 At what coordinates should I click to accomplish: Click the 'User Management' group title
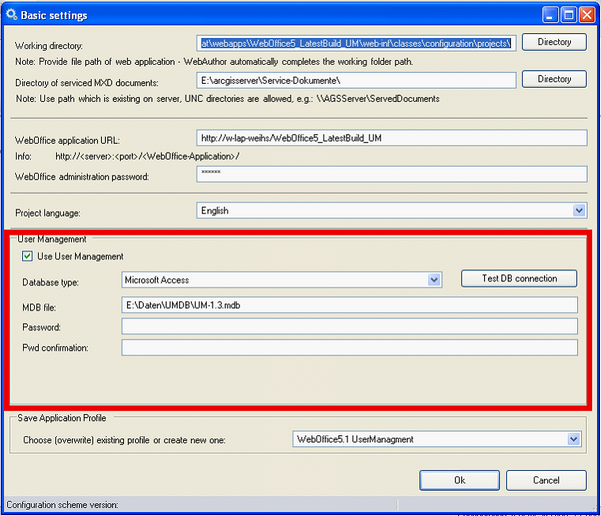[x=52, y=239]
